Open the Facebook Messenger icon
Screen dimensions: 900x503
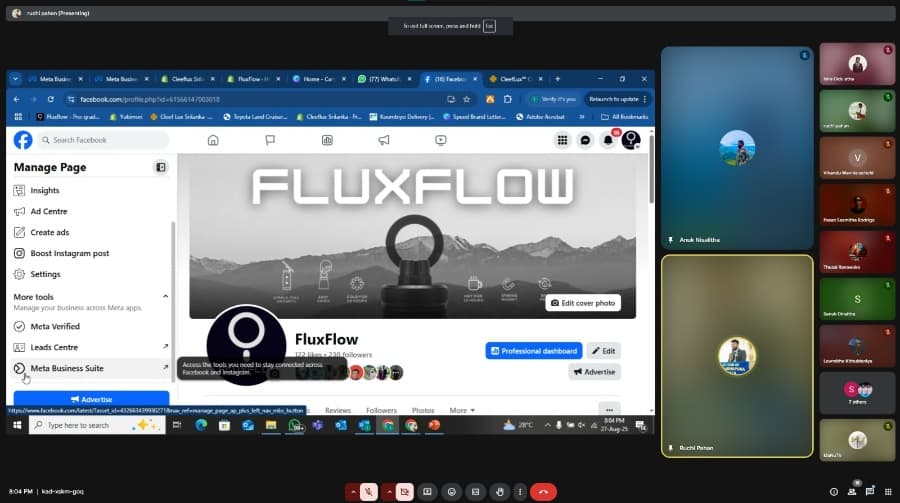[x=586, y=140]
